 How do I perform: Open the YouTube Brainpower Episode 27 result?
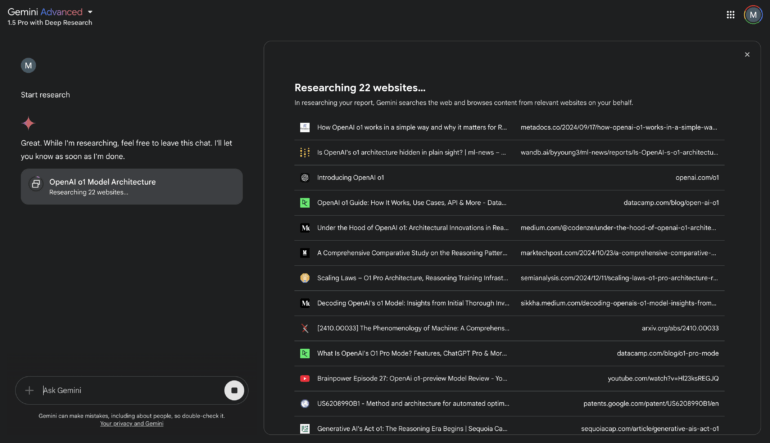(412, 378)
